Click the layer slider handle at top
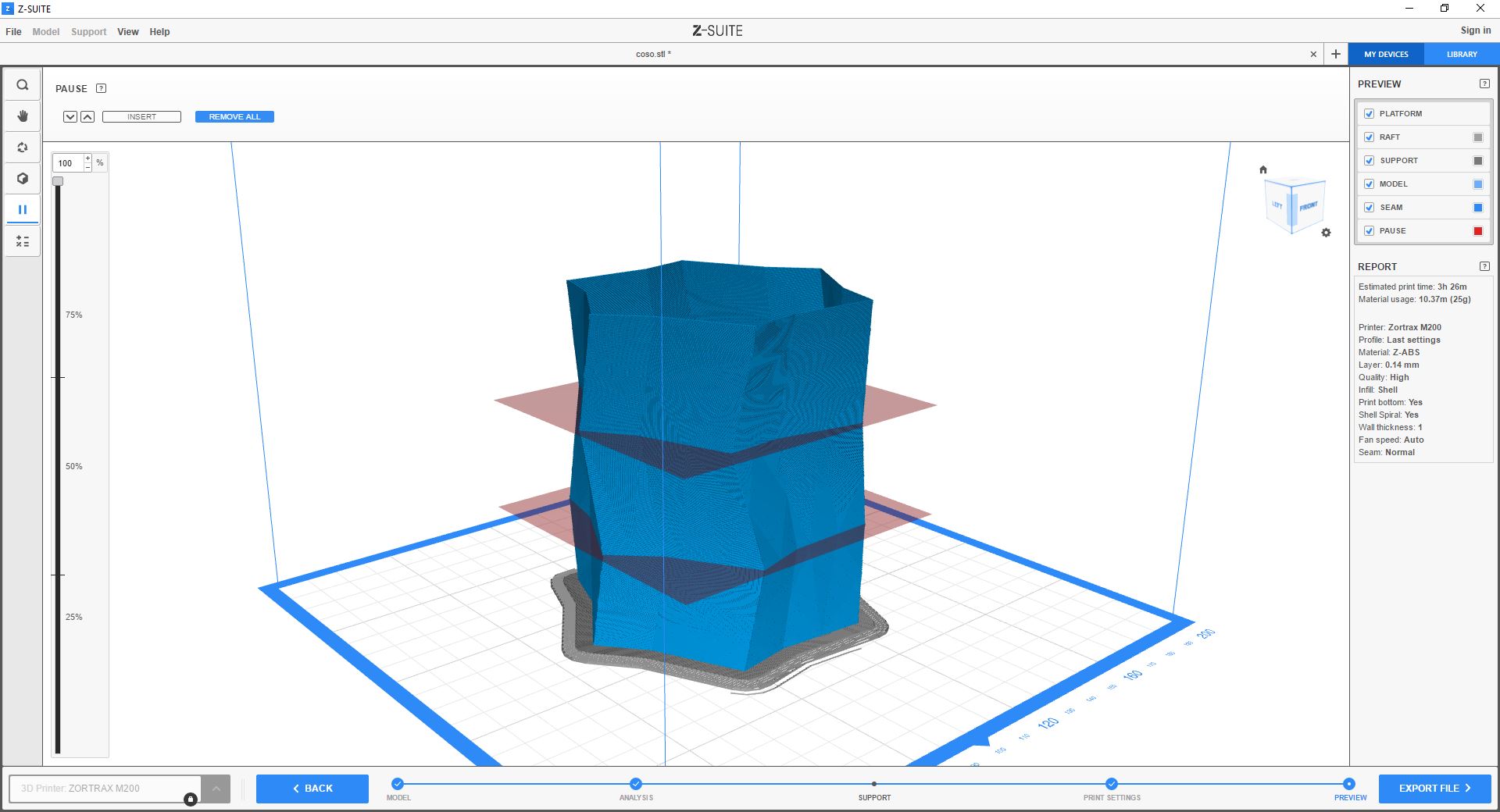This screenshot has height=812, width=1500. 58,181
